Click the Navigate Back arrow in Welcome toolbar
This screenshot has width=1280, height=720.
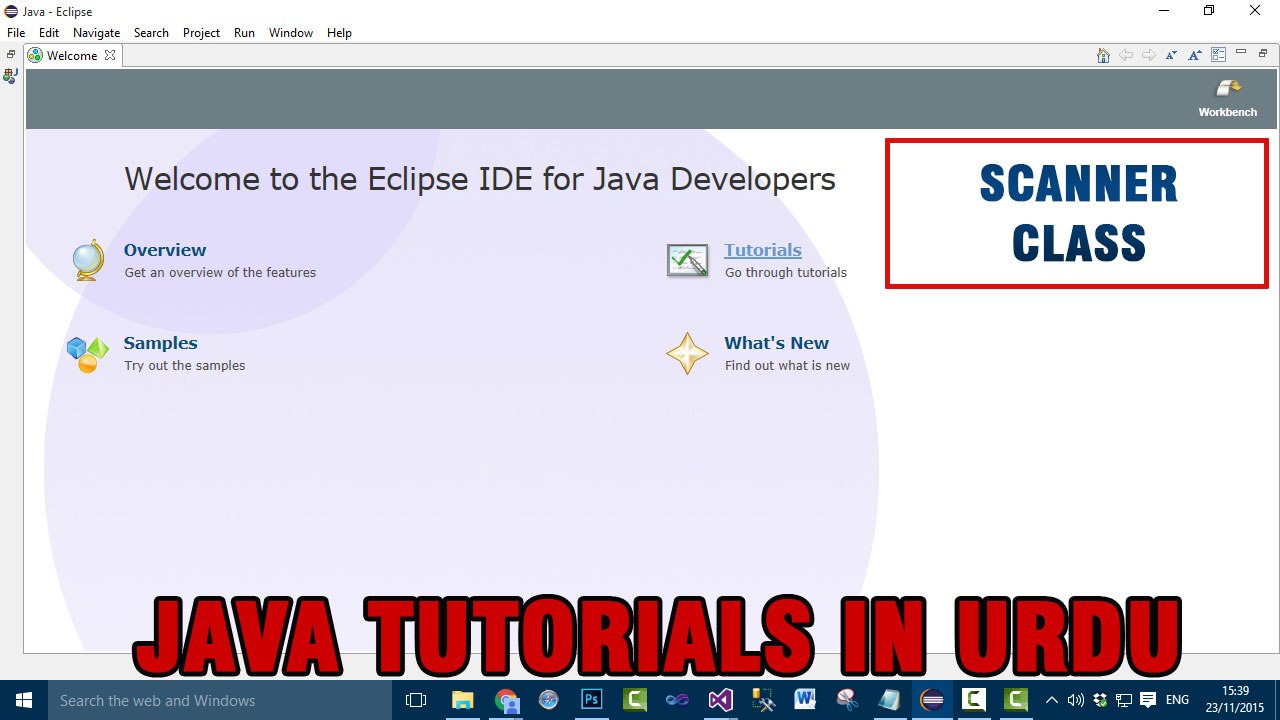tap(1126, 55)
